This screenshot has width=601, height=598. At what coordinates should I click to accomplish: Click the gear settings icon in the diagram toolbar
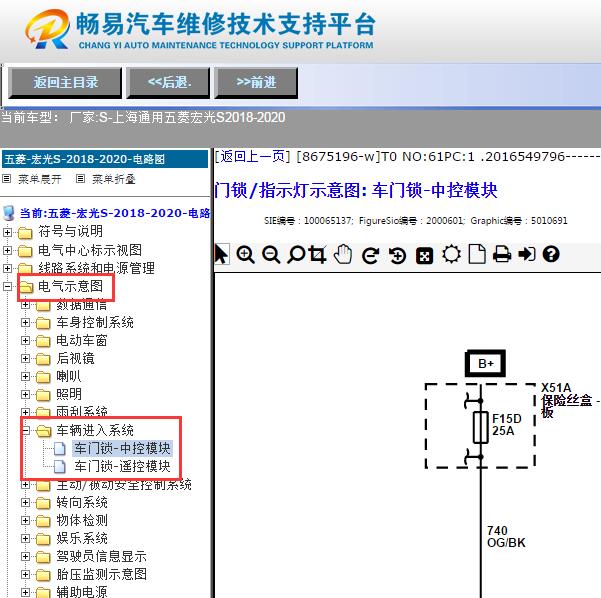click(451, 254)
